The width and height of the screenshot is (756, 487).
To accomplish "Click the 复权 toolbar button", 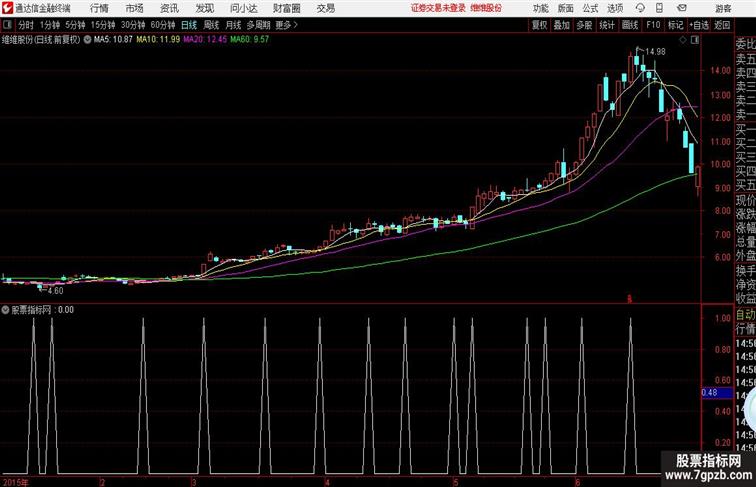I will pyautogui.click(x=540, y=25).
